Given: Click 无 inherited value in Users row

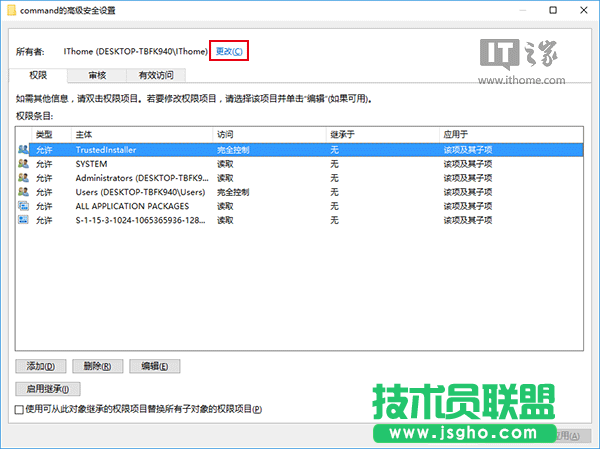Looking at the screenshot, I should [x=334, y=192].
